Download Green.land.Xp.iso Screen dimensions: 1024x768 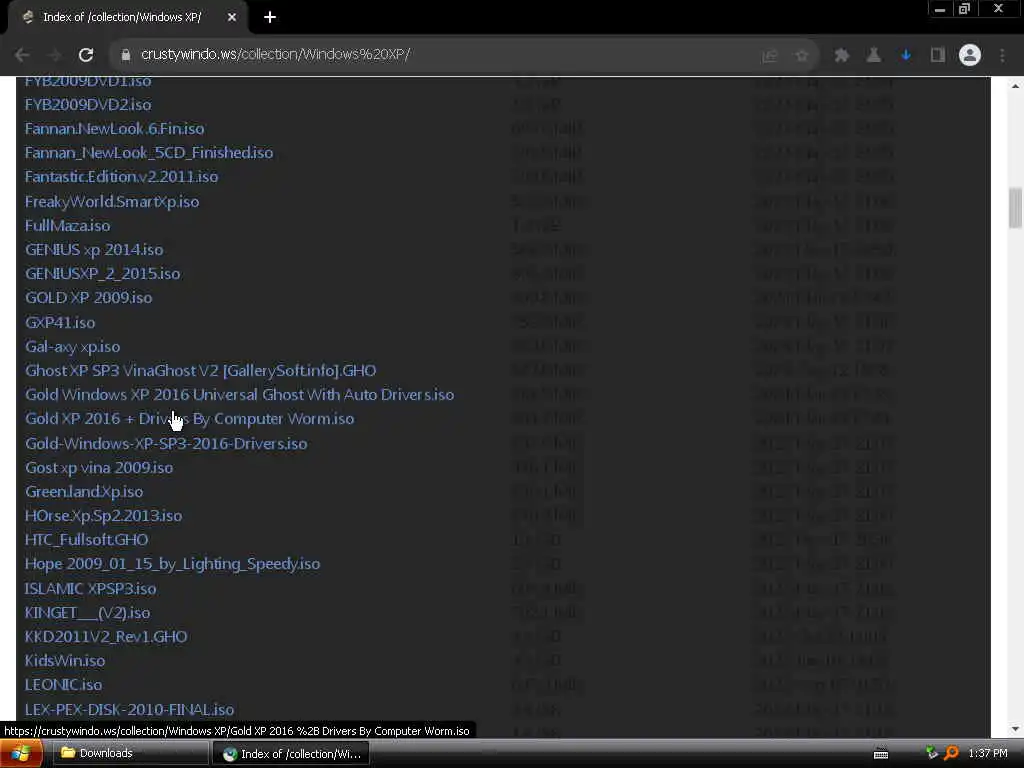(x=84, y=492)
